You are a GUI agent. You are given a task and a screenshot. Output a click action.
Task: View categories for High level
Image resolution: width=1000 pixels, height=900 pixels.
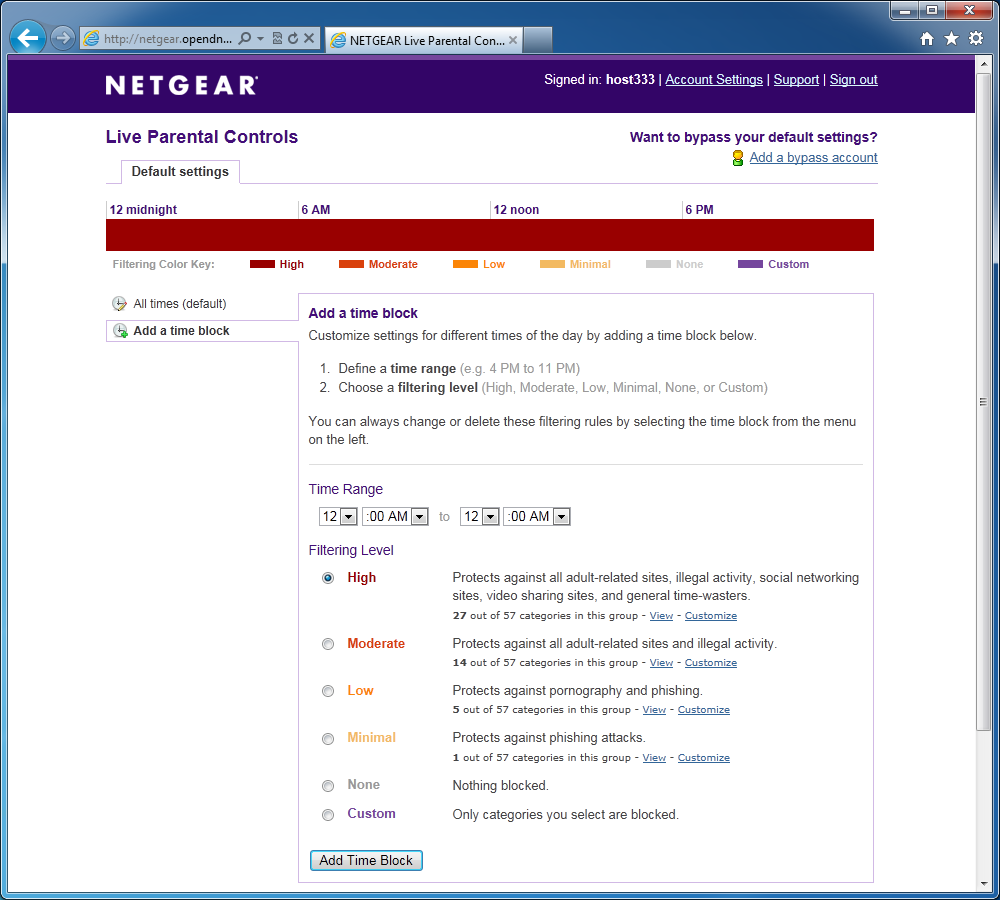661,616
